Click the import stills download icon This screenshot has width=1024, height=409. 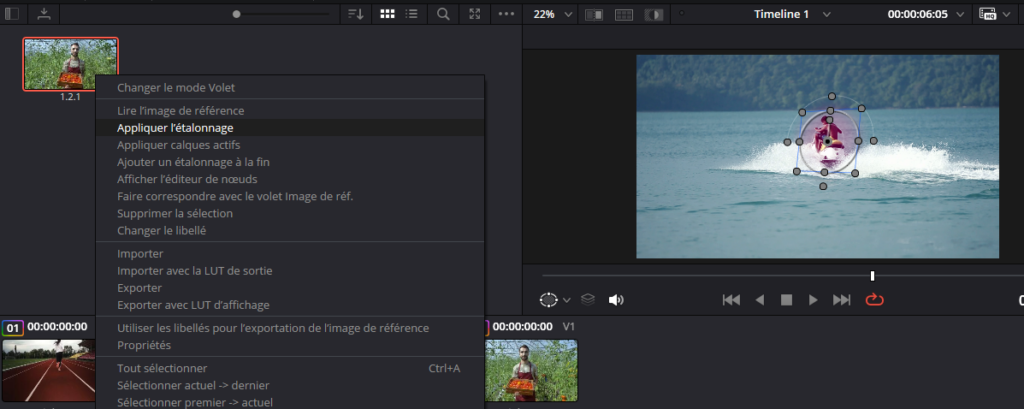(44, 15)
